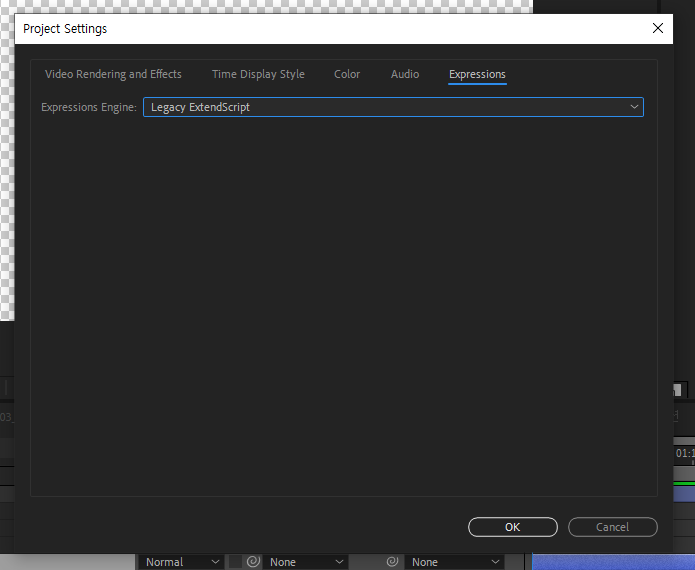695x570 pixels.
Task: Open the second None dropdown in timeline
Action: [454, 562]
